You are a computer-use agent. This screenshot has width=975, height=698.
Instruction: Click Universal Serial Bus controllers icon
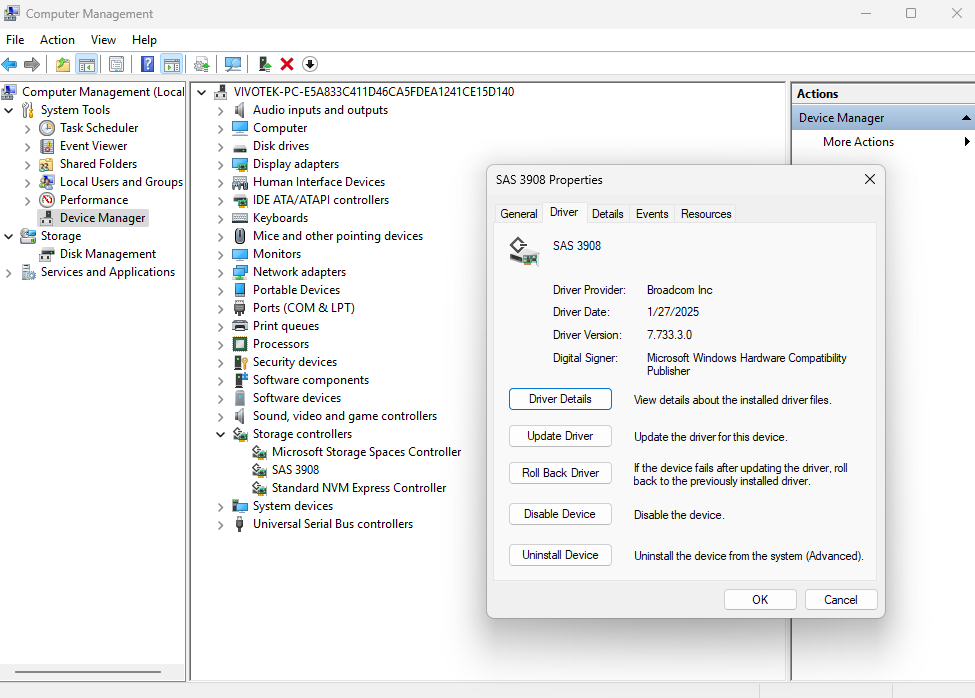coord(240,524)
